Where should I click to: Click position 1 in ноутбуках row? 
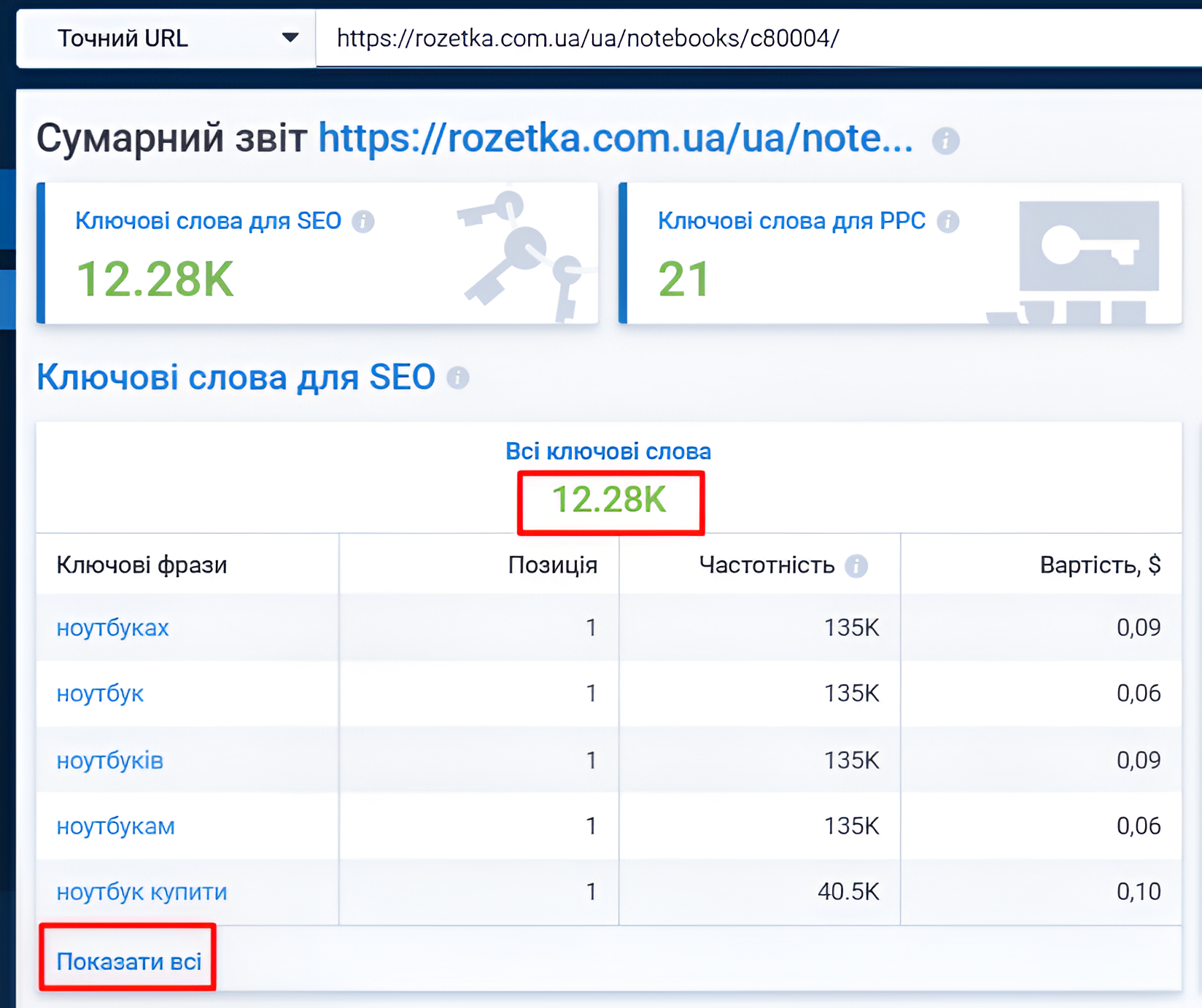point(592,627)
